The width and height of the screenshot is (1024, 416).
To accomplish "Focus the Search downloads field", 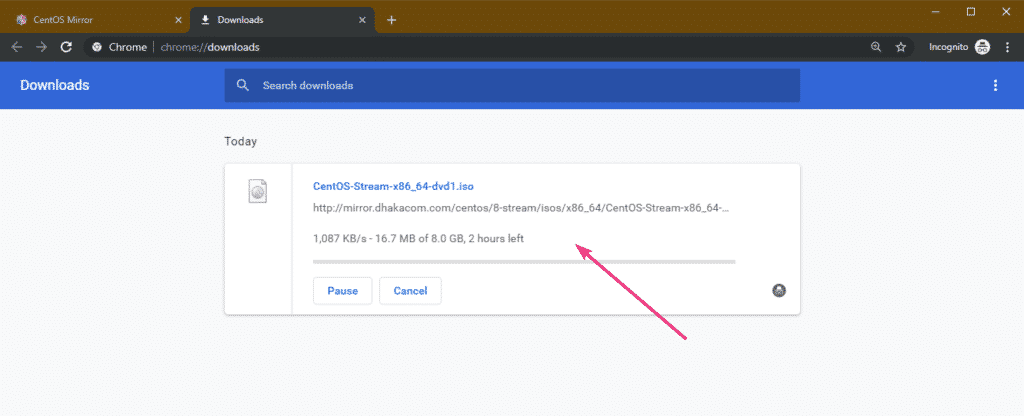I will [x=520, y=86].
